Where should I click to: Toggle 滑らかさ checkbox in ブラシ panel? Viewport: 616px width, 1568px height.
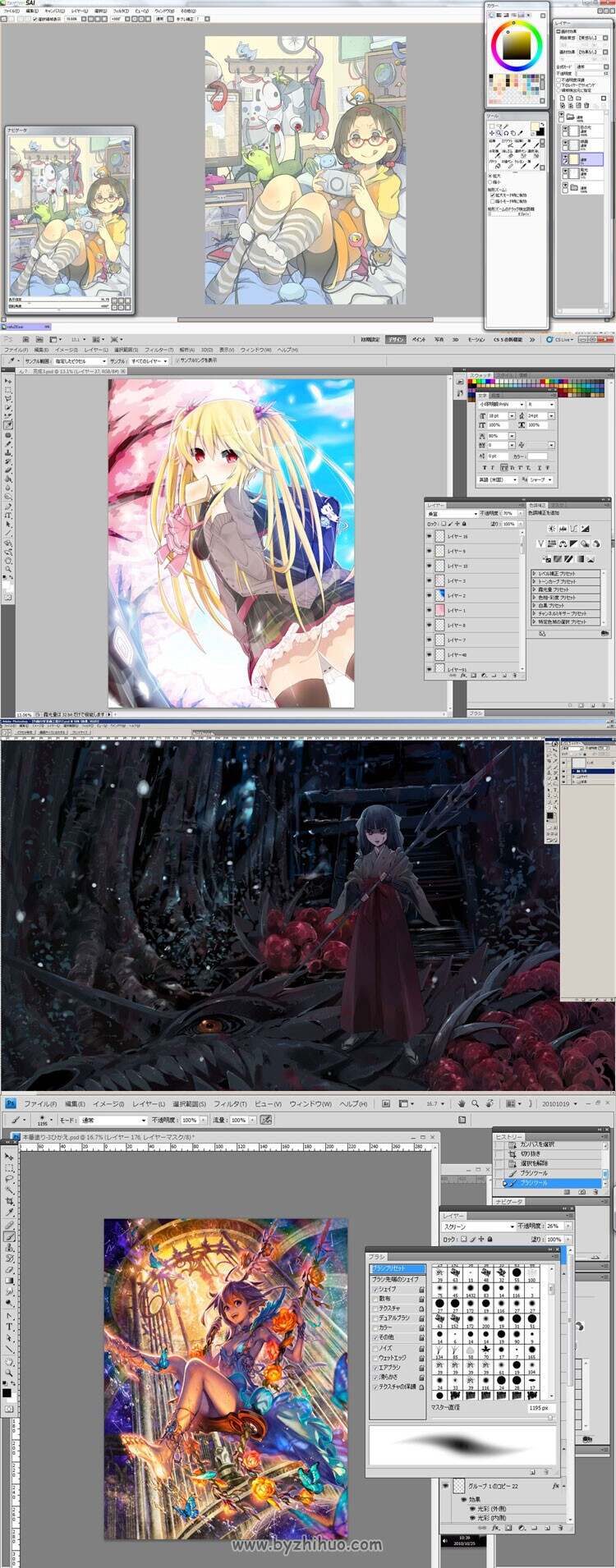pos(375,1377)
